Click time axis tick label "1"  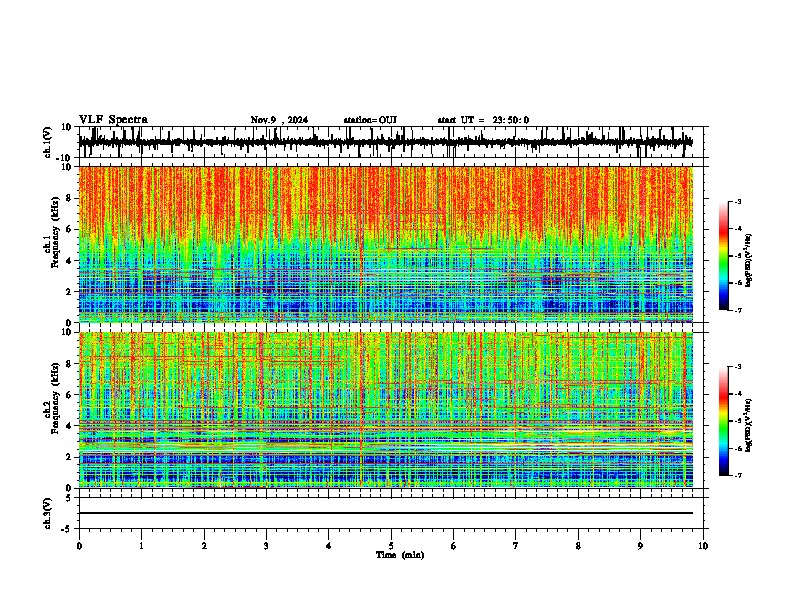pos(141,546)
